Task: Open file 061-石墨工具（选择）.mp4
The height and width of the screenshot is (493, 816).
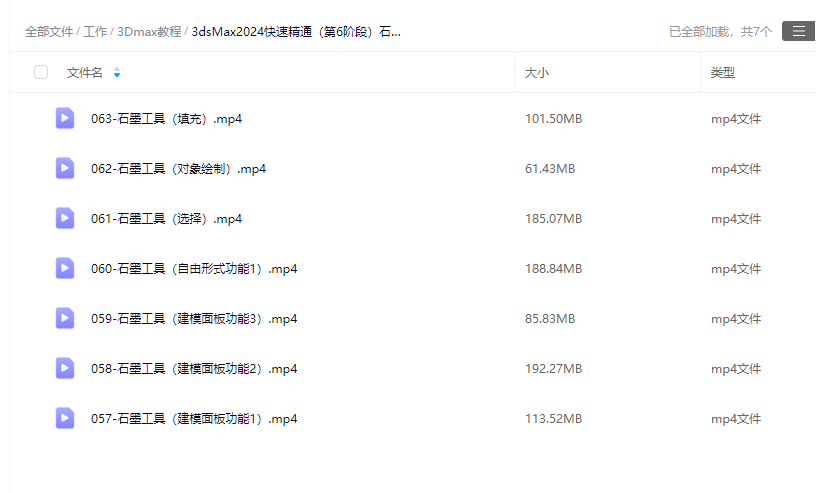Action: [166, 219]
